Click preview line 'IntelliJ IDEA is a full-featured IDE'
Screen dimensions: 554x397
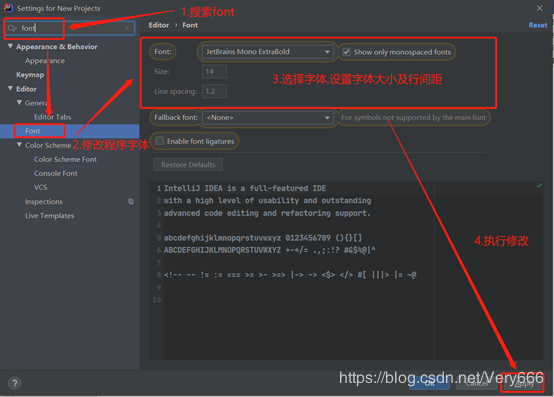(245, 188)
